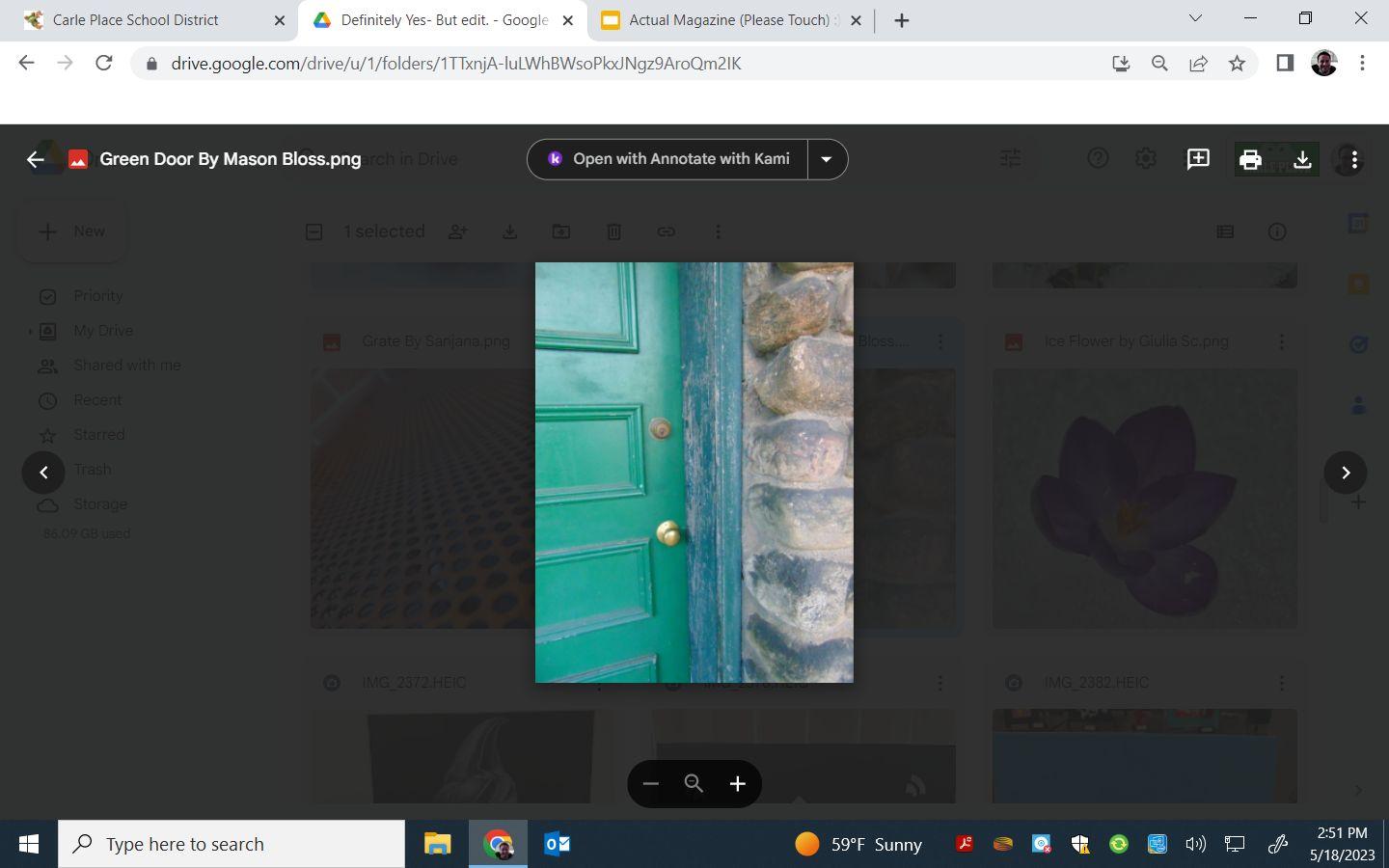The height and width of the screenshot is (868, 1389).
Task: Open the volume control in system tray
Action: [1195, 845]
